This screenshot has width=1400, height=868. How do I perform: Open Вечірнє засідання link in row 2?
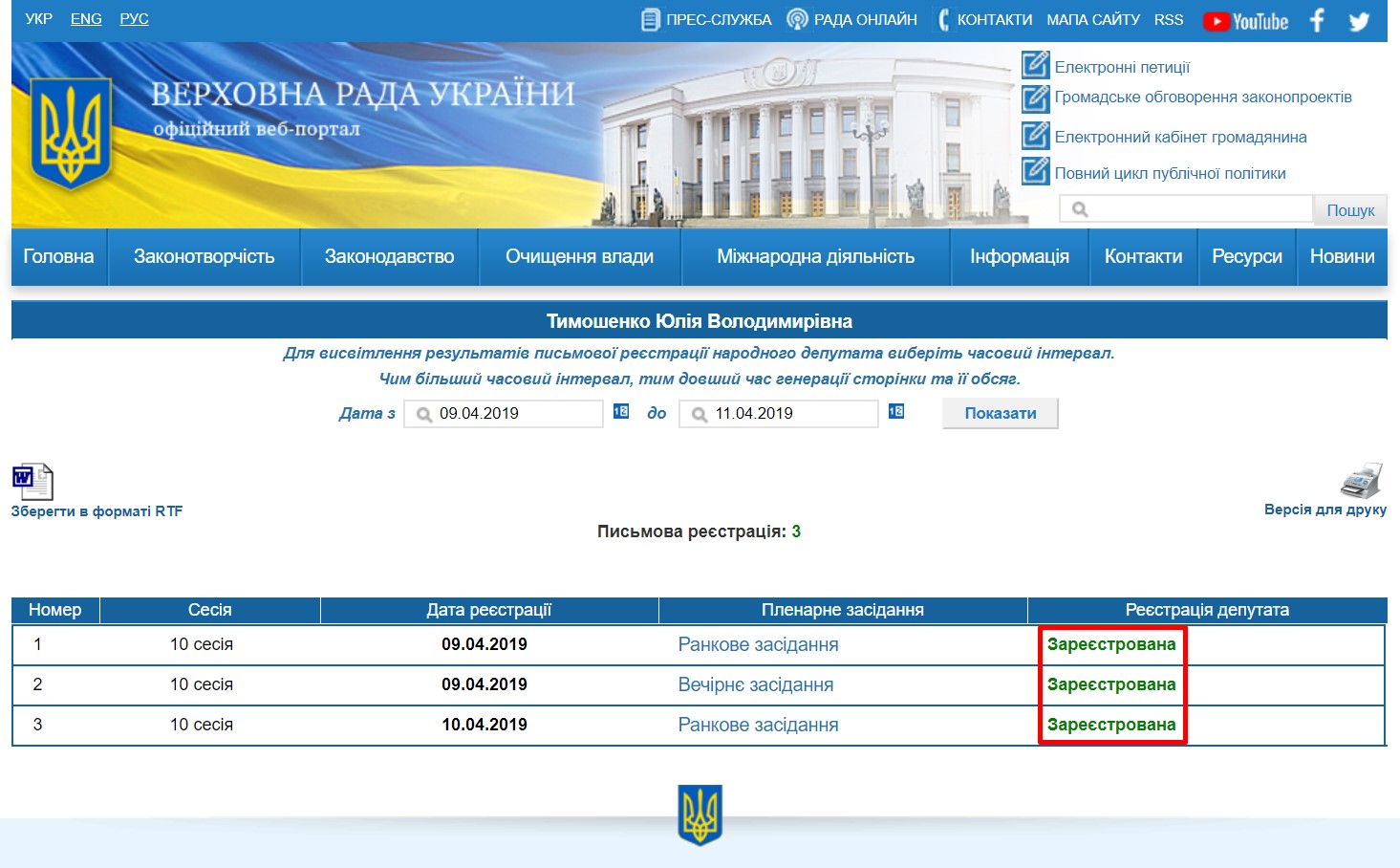click(x=755, y=684)
